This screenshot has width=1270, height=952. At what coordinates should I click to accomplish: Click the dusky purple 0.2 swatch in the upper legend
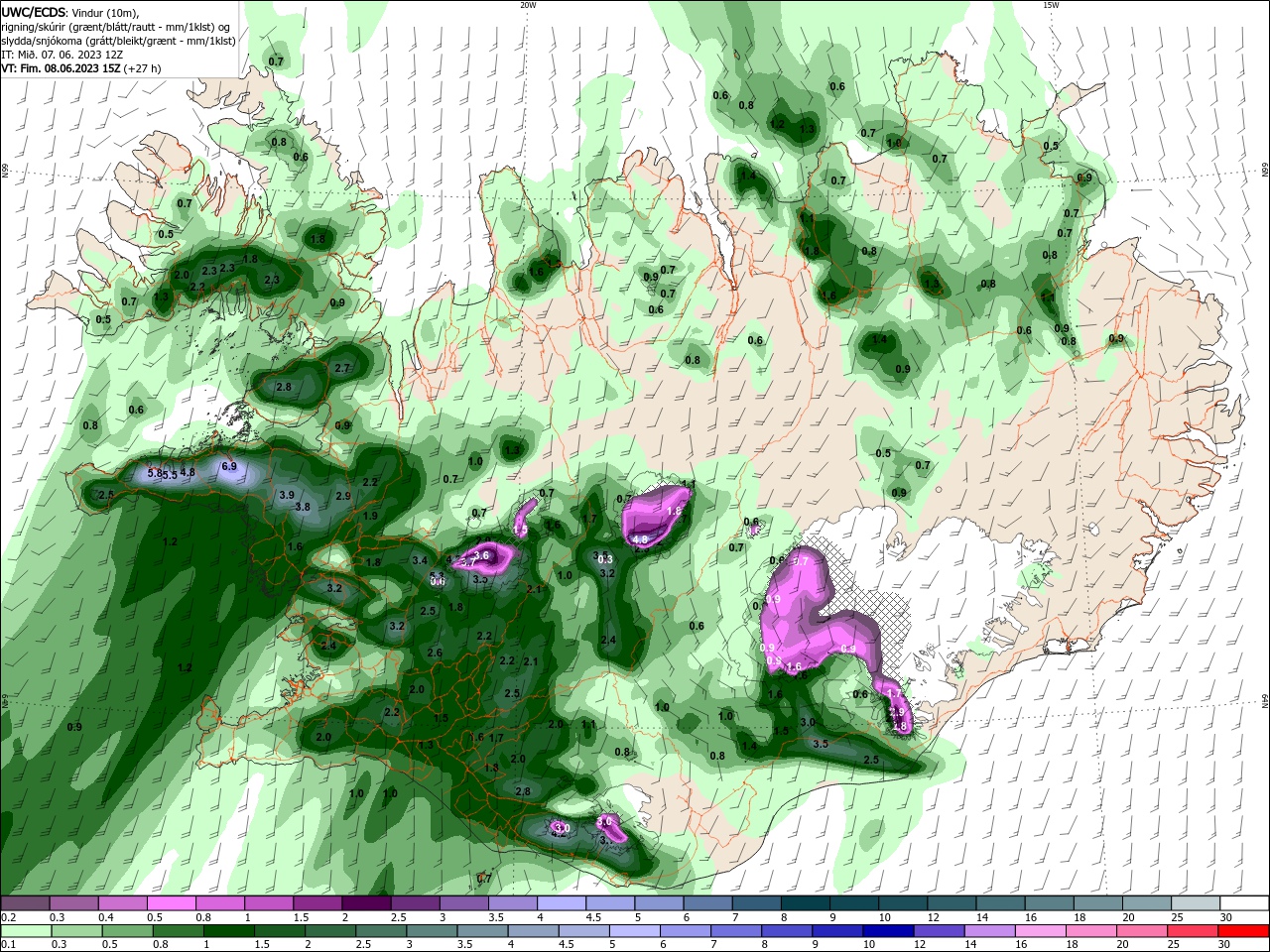coord(24,903)
